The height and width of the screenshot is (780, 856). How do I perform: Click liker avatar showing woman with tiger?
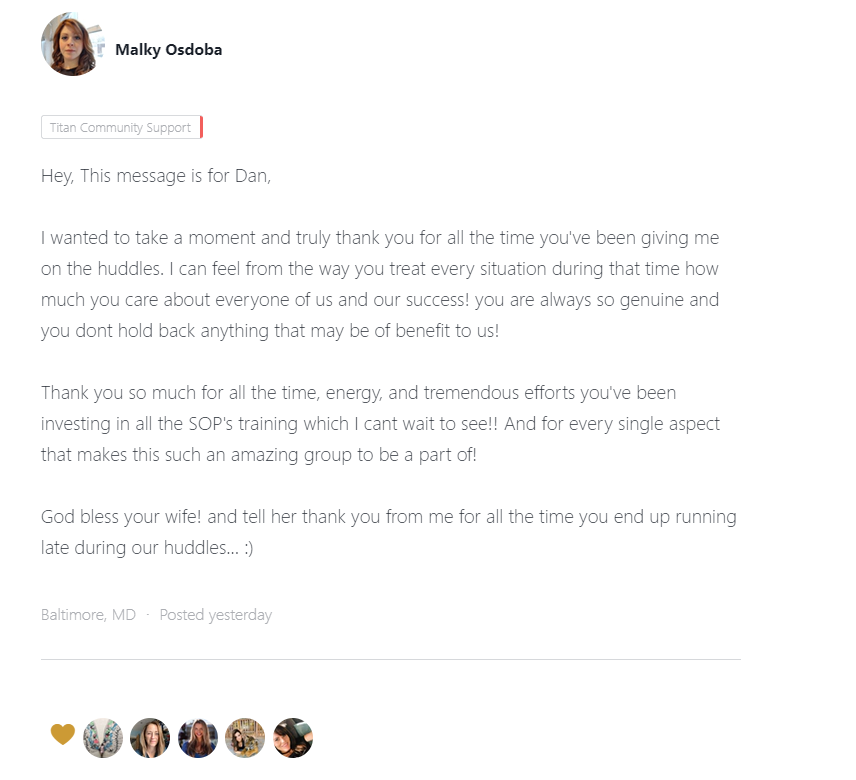point(245,738)
